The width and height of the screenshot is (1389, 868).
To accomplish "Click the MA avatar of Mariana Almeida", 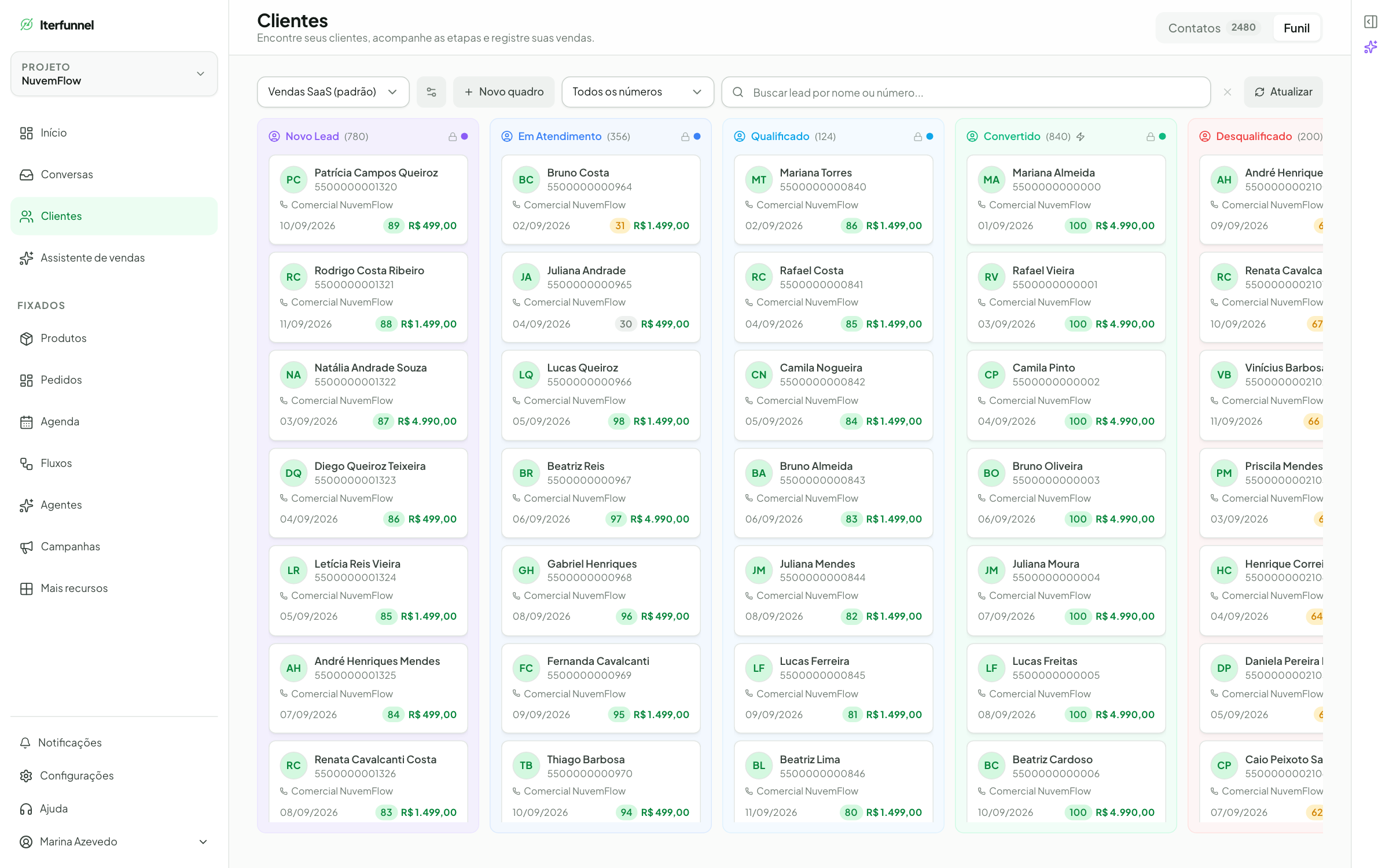I will tap(991, 180).
